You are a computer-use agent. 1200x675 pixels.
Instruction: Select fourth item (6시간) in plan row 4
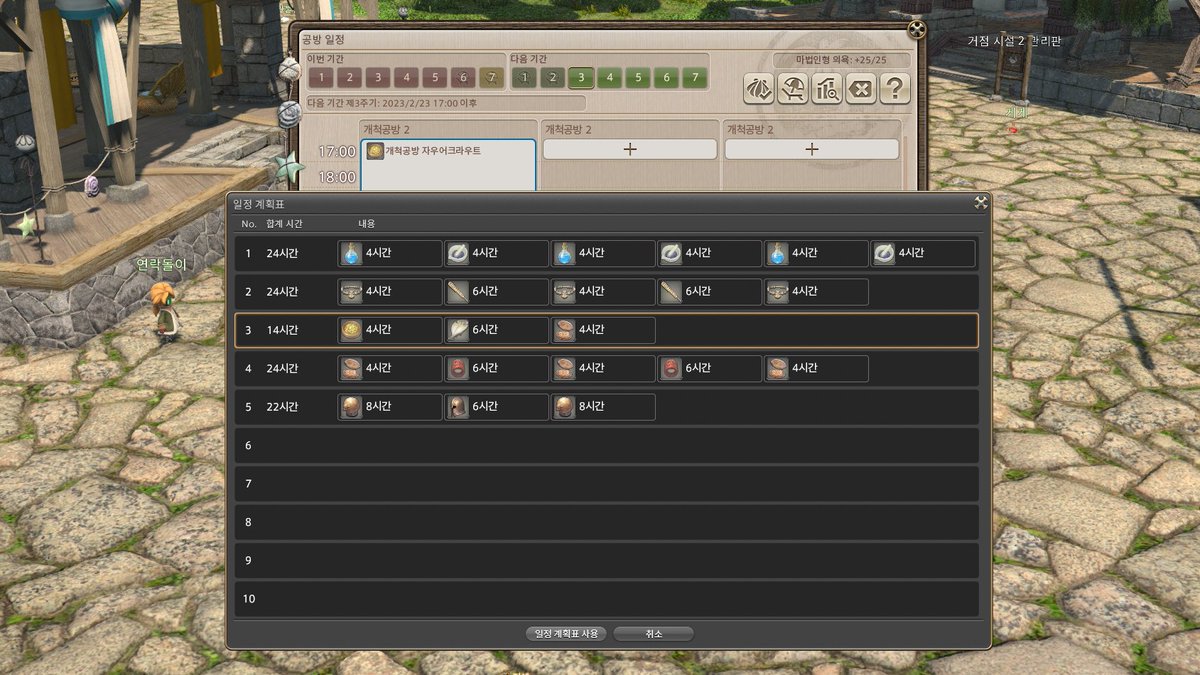[710, 368]
